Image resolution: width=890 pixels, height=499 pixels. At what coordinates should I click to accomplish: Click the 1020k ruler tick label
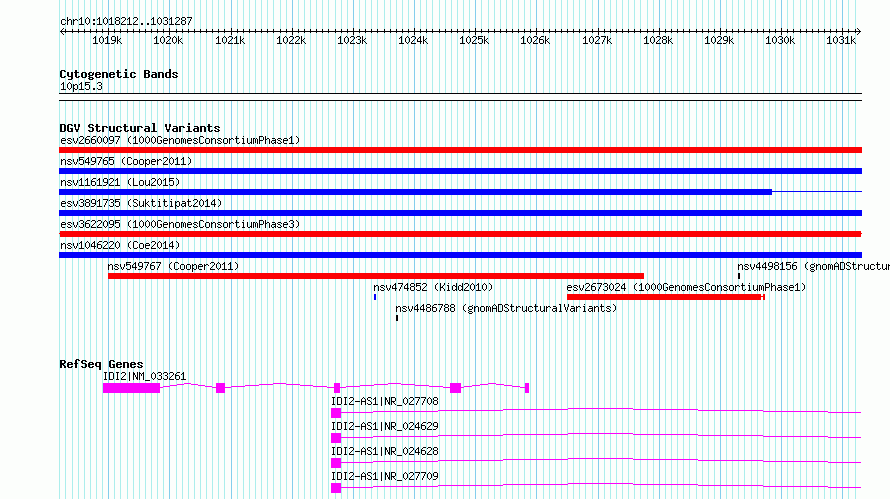168,40
